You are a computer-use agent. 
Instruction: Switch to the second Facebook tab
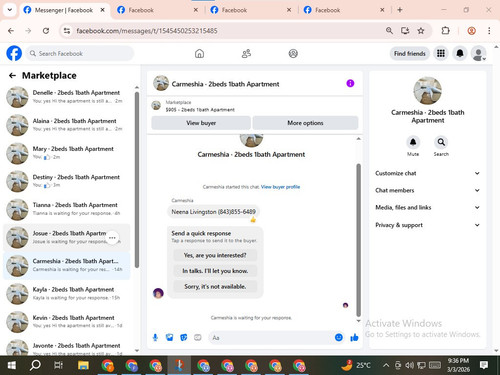pos(157,10)
